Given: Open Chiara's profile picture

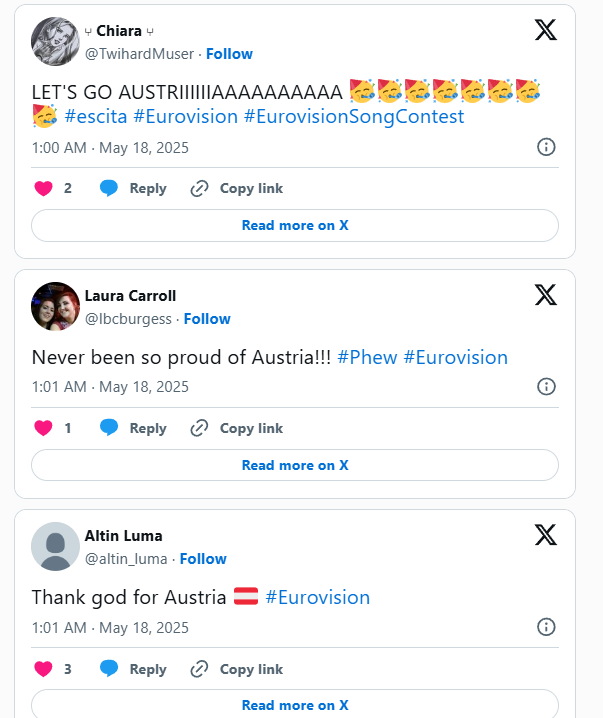Looking at the screenshot, I should pos(55,41).
